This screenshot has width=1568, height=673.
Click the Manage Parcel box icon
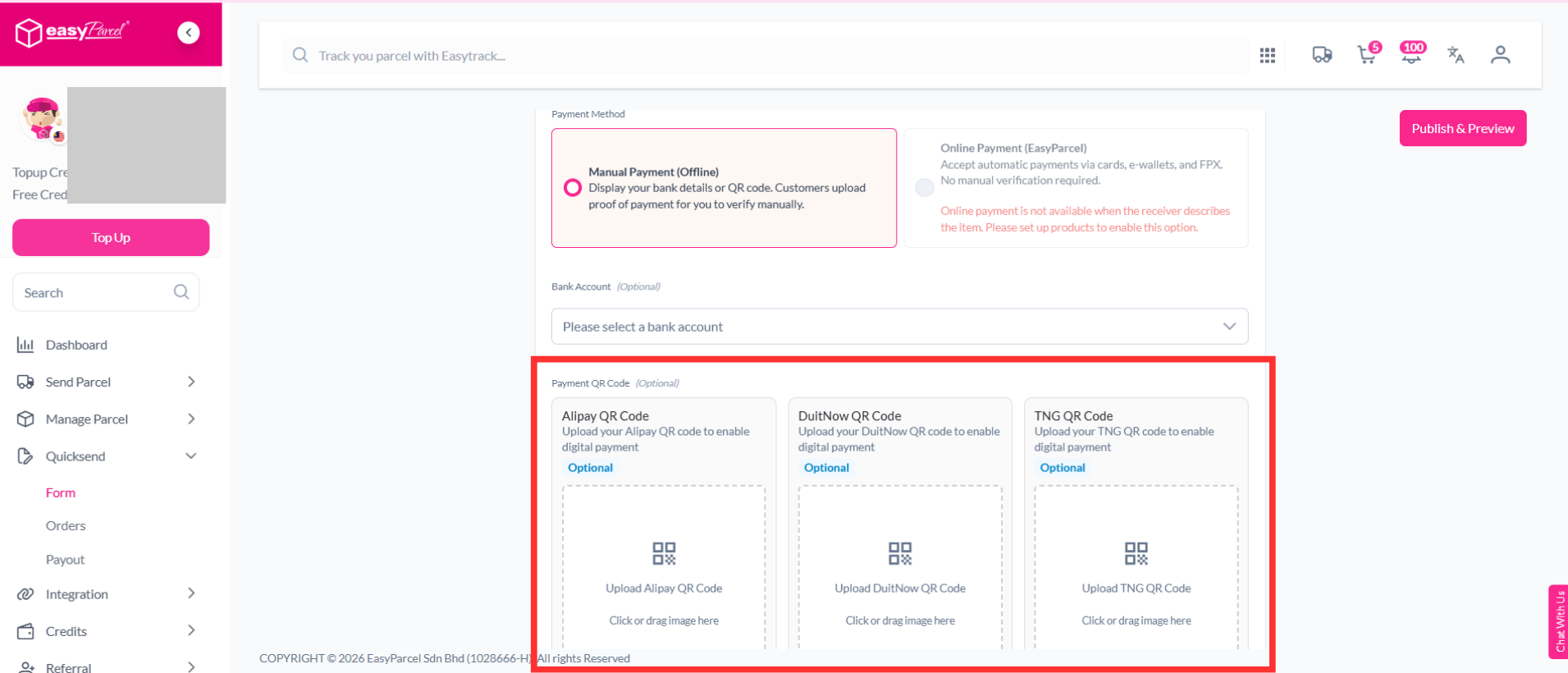(x=25, y=419)
